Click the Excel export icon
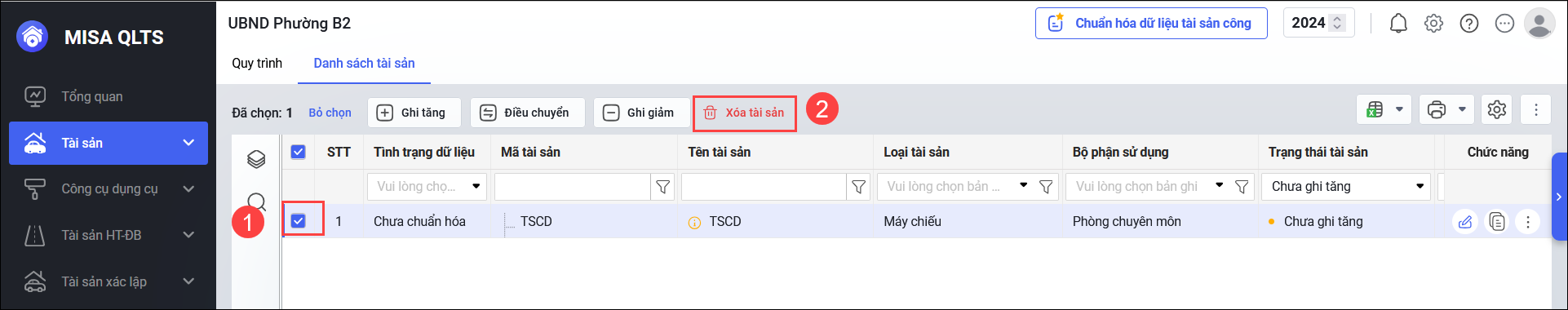Image resolution: width=1568 pixels, height=310 pixels. tap(1375, 109)
